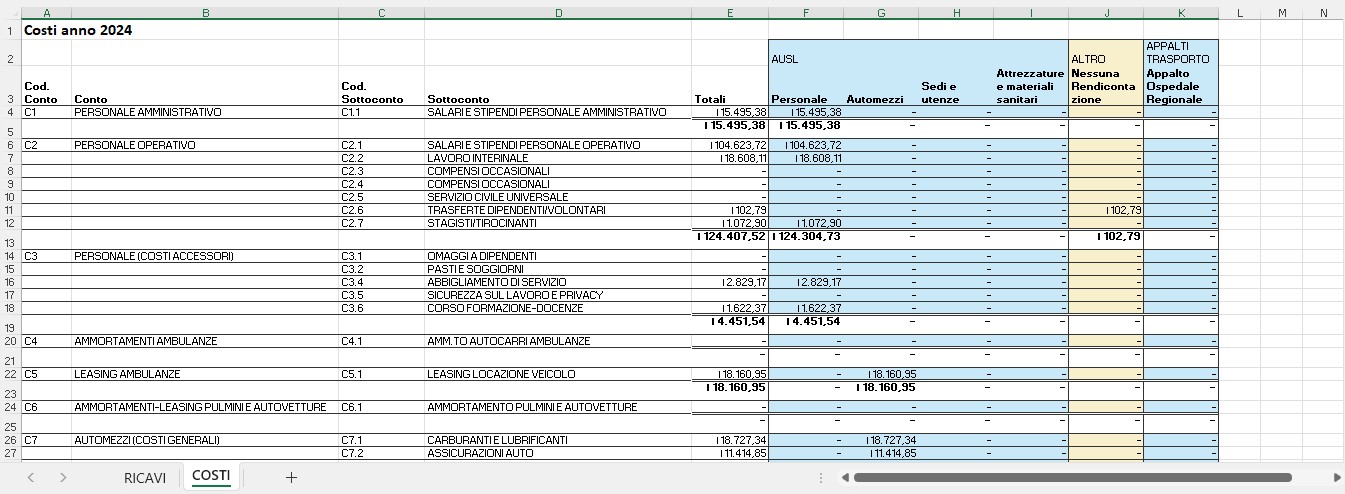Click the 'Sedi e utenze' heading cell
Image resolution: width=1345 pixels, height=494 pixels.
pyautogui.click(x=956, y=86)
